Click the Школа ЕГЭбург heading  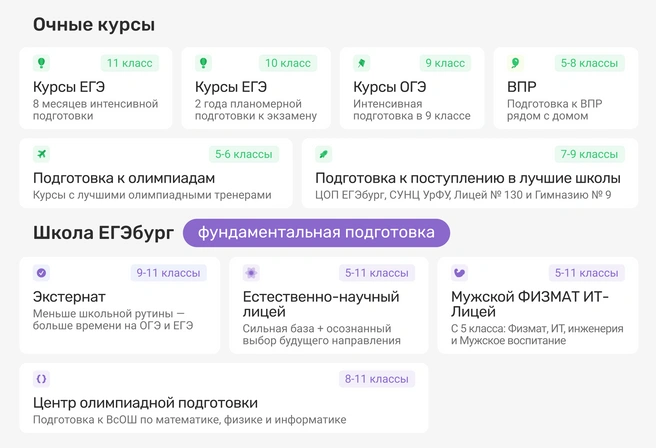(x=103, y=233)
